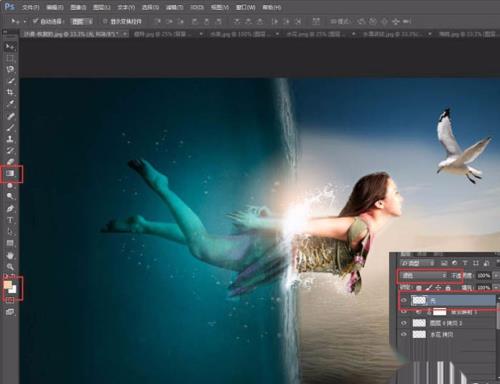Image resolution: width=500 pixels, height=384 pixels.
Task: Toggle the Auto-Select checkbox
Action: 35,21
